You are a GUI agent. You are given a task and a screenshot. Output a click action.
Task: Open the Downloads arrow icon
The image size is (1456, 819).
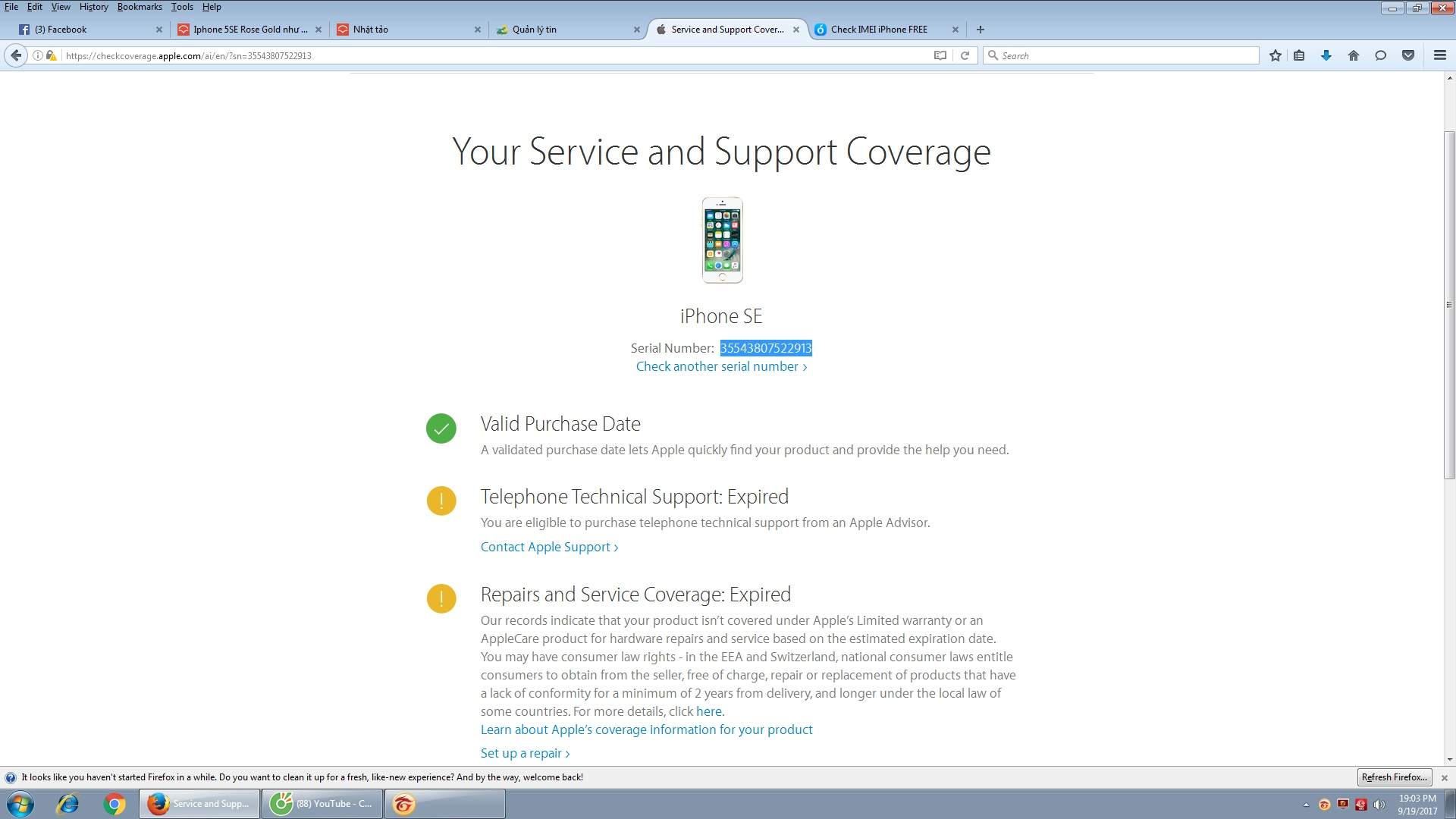point(1326,55)
